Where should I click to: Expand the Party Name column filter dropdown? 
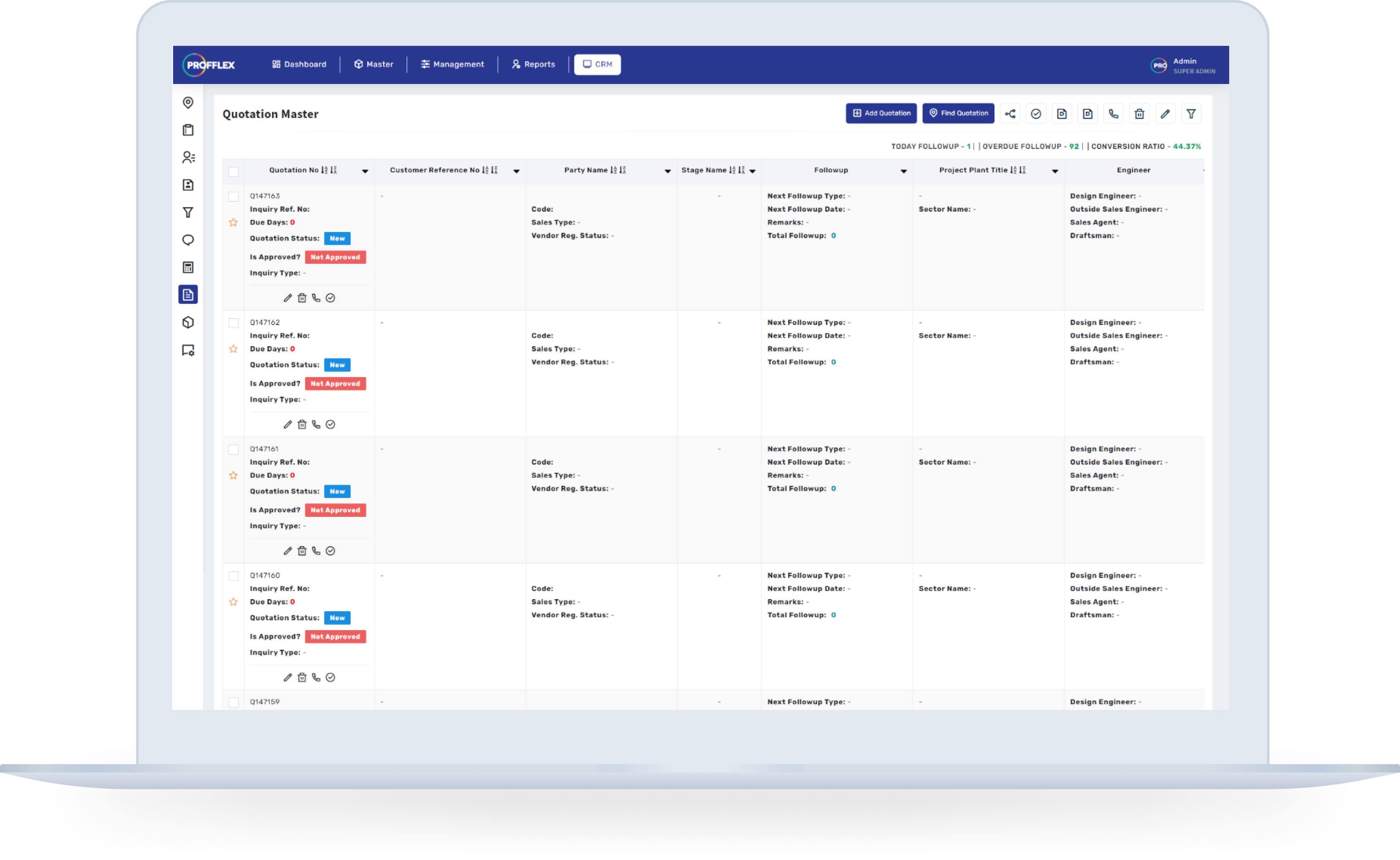coord(667,171)
